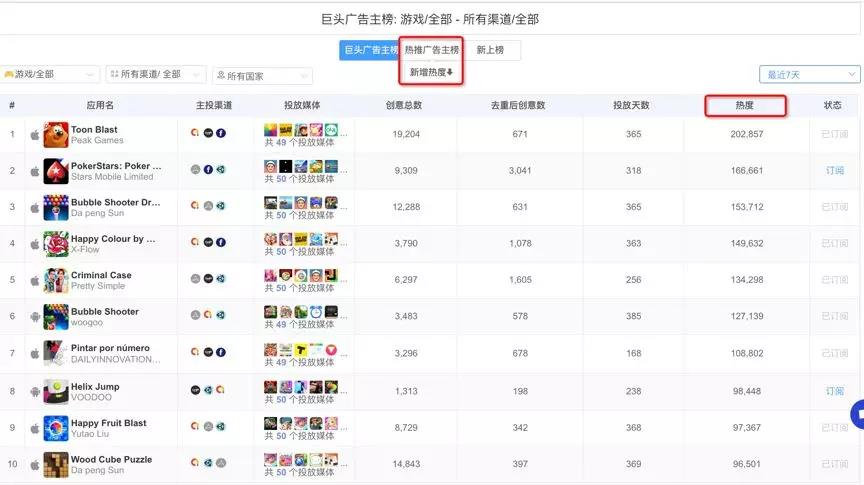Select the 新增热度 sort option
864x485 pixels.
(x=431, y=72)
